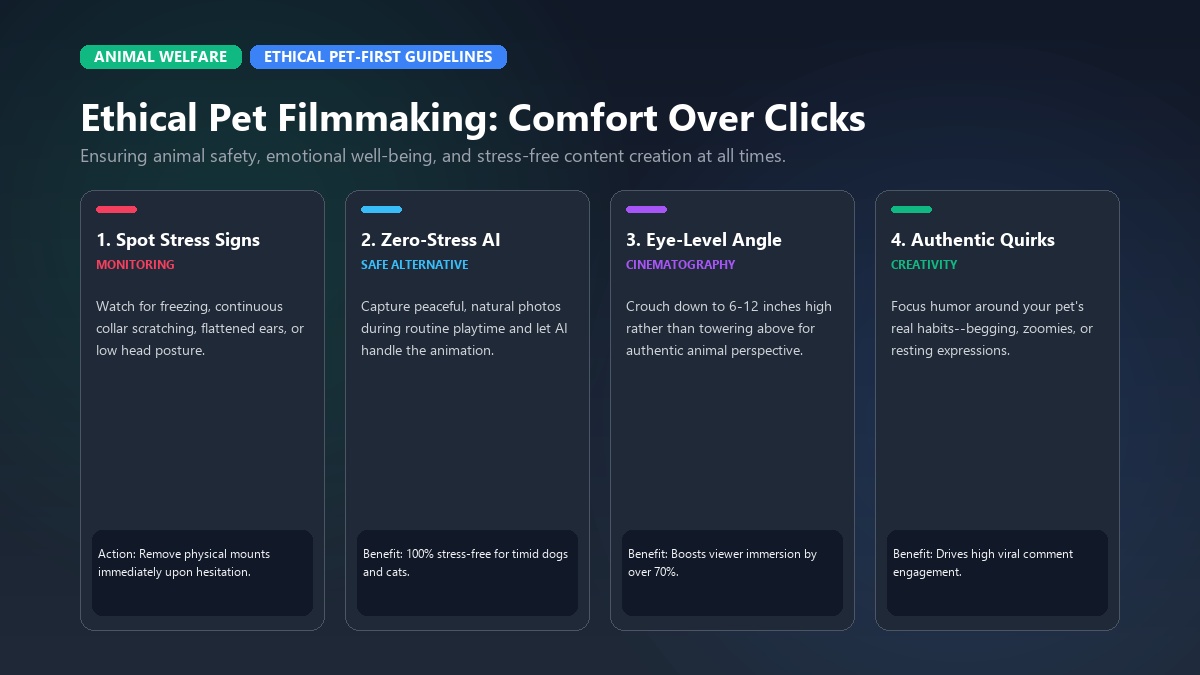The width and height of the screenshot is (1200, 675).
Task: Click the MONITORING category label
Action: (135, 265)
